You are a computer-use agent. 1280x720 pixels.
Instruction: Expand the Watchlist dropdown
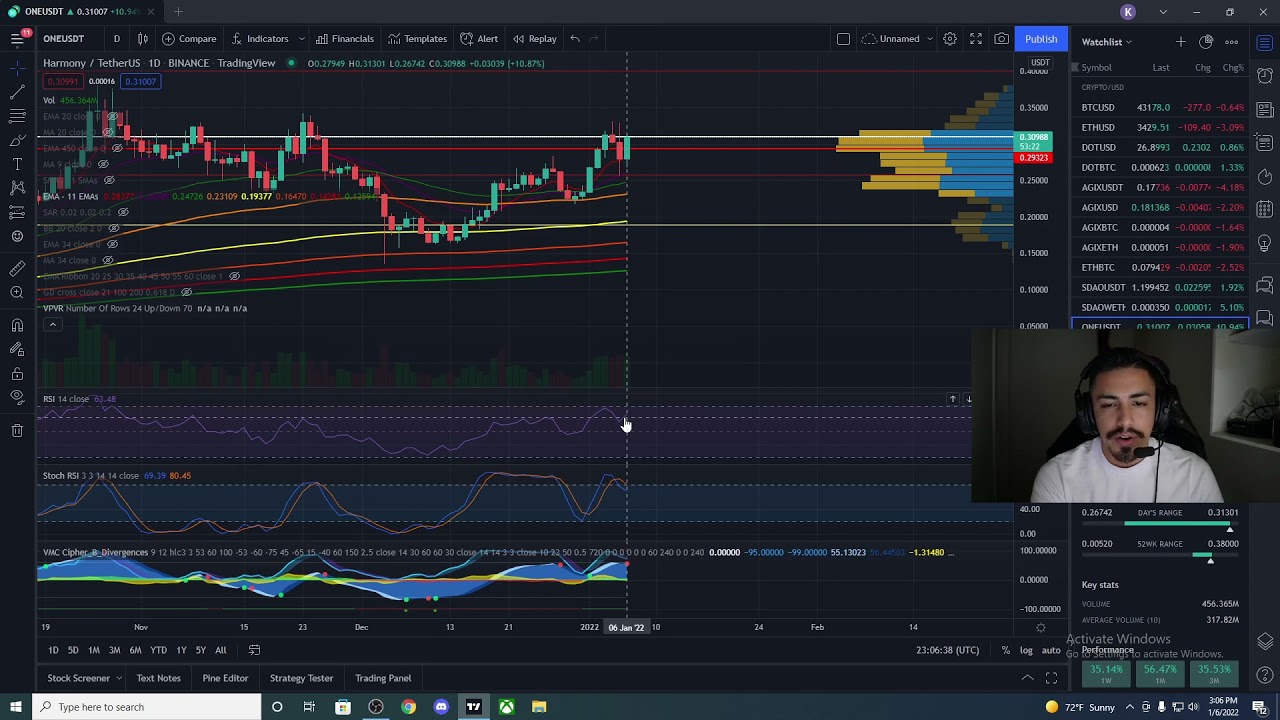coord(1106,42)
